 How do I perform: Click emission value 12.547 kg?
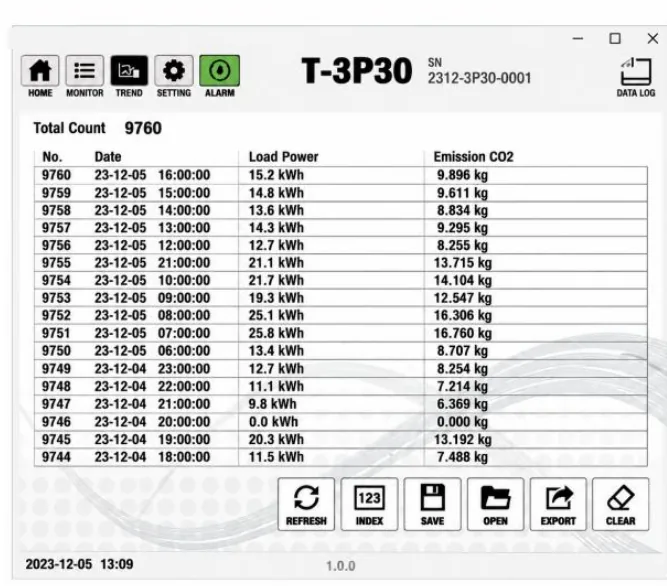[x=463, y=298]
